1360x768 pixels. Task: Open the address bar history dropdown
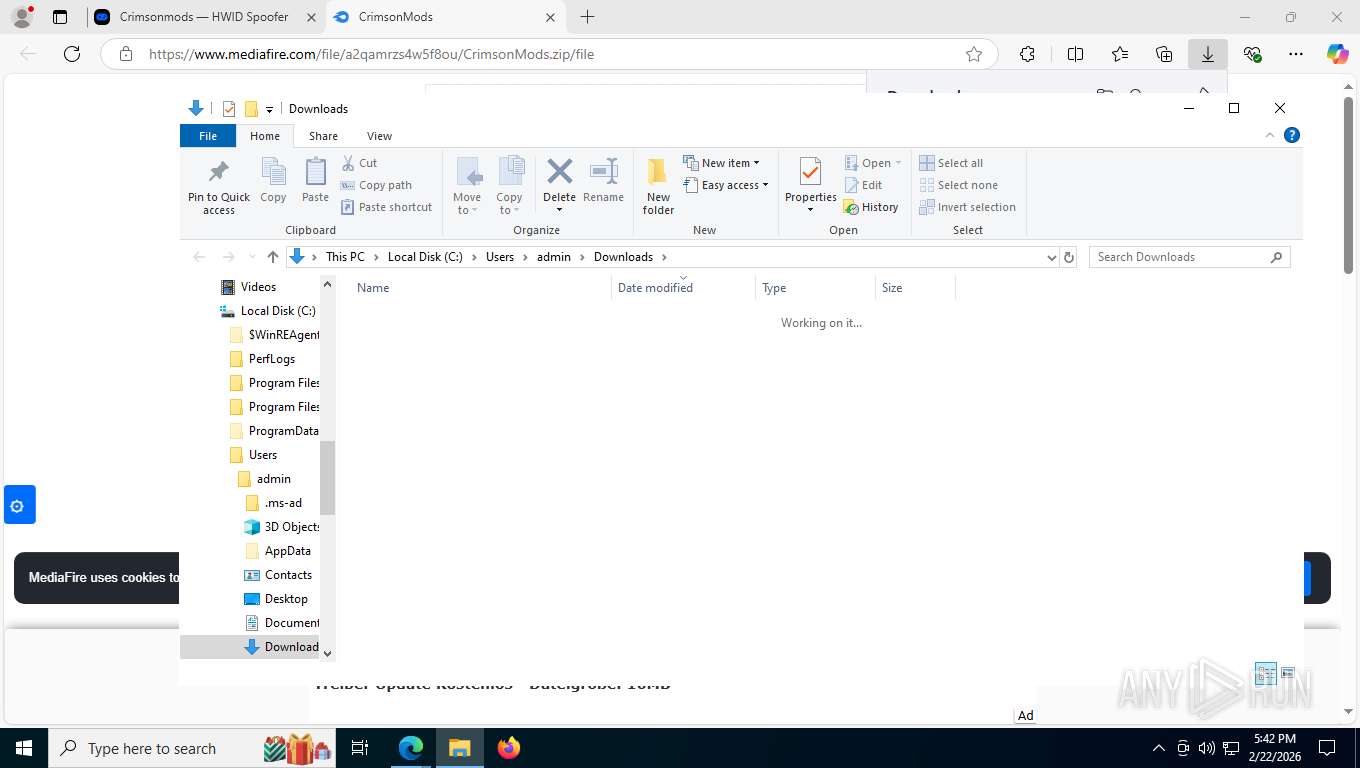pos(1051,257)
